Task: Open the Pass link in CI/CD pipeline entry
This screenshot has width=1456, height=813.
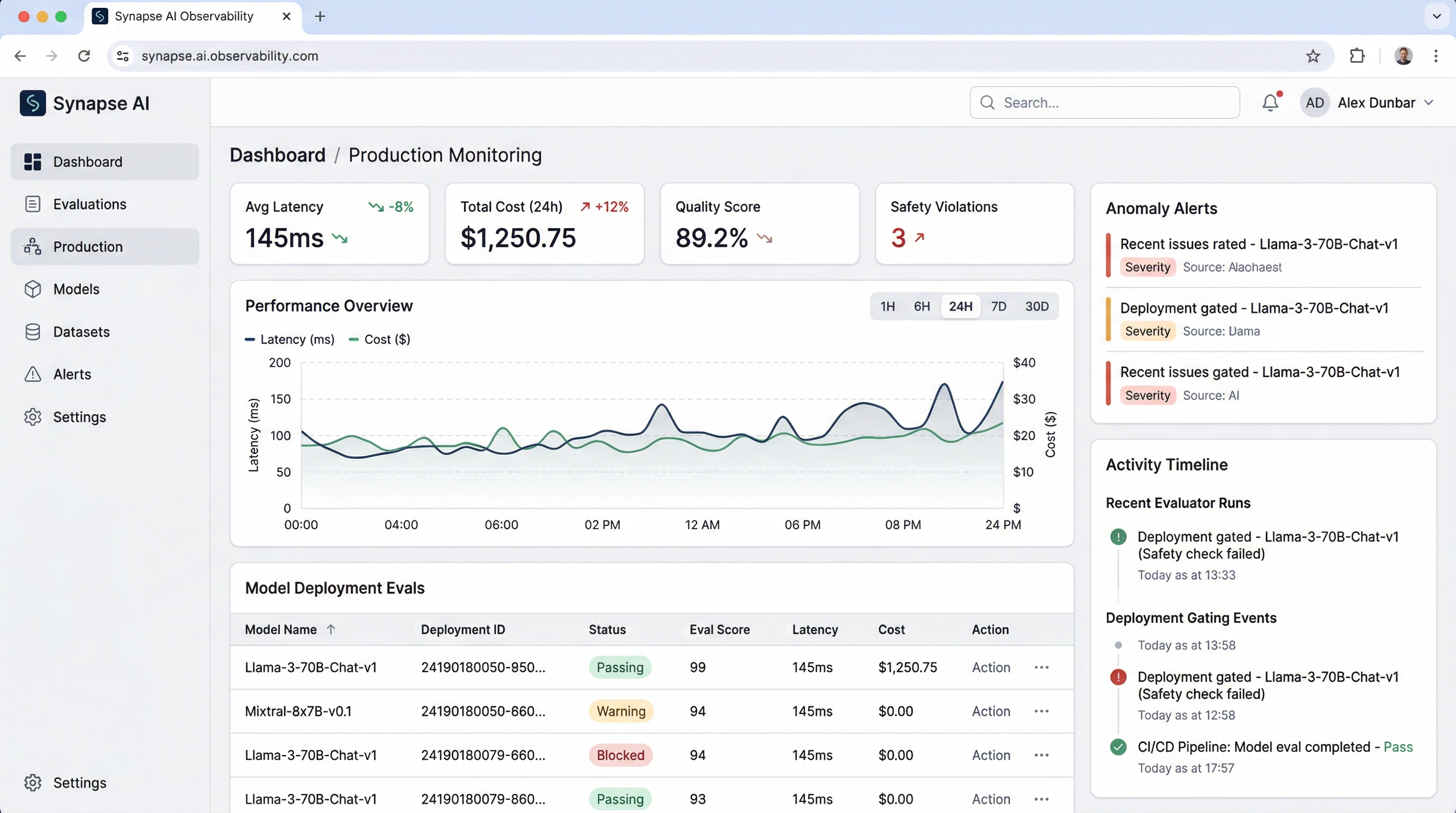Action: point(1400,747)
